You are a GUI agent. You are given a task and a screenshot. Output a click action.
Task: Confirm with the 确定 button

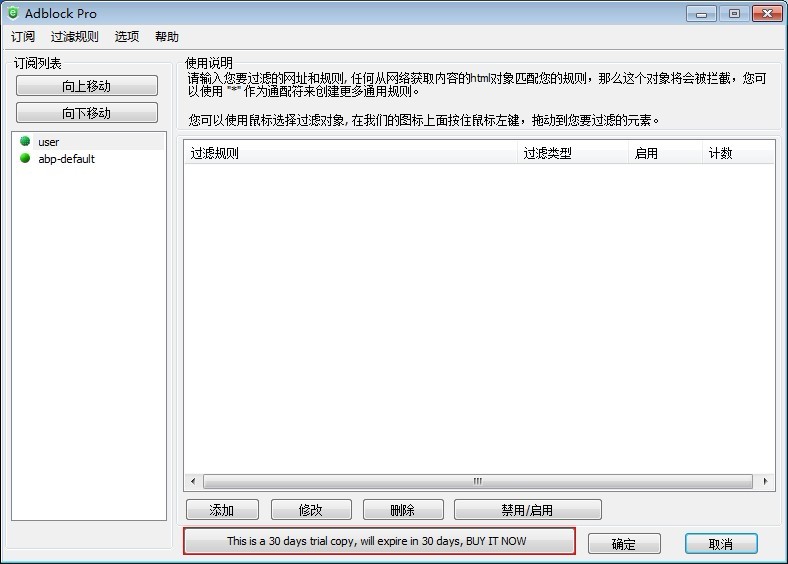click(x=624, y=544)
